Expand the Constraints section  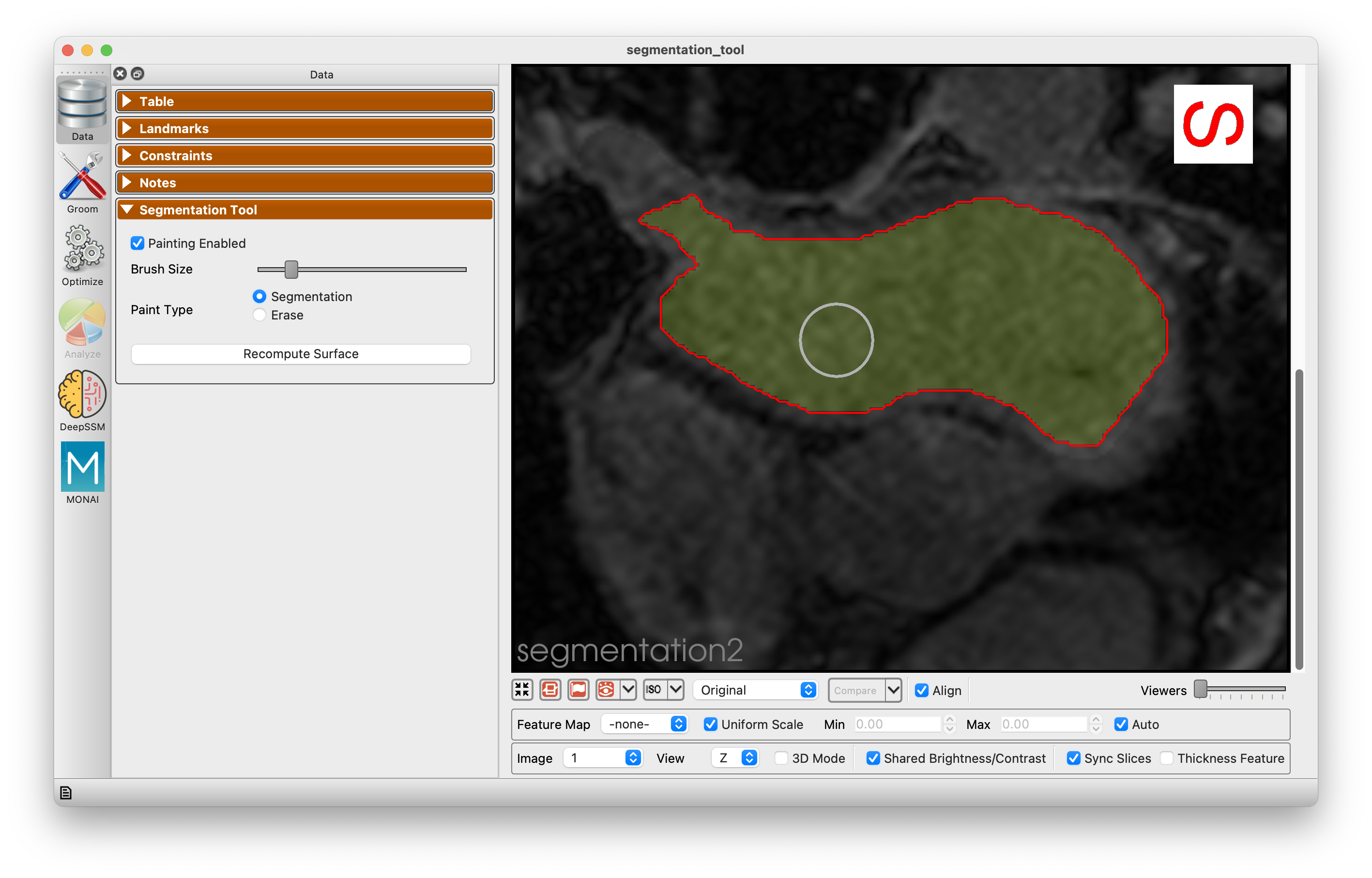coord(305,156)
